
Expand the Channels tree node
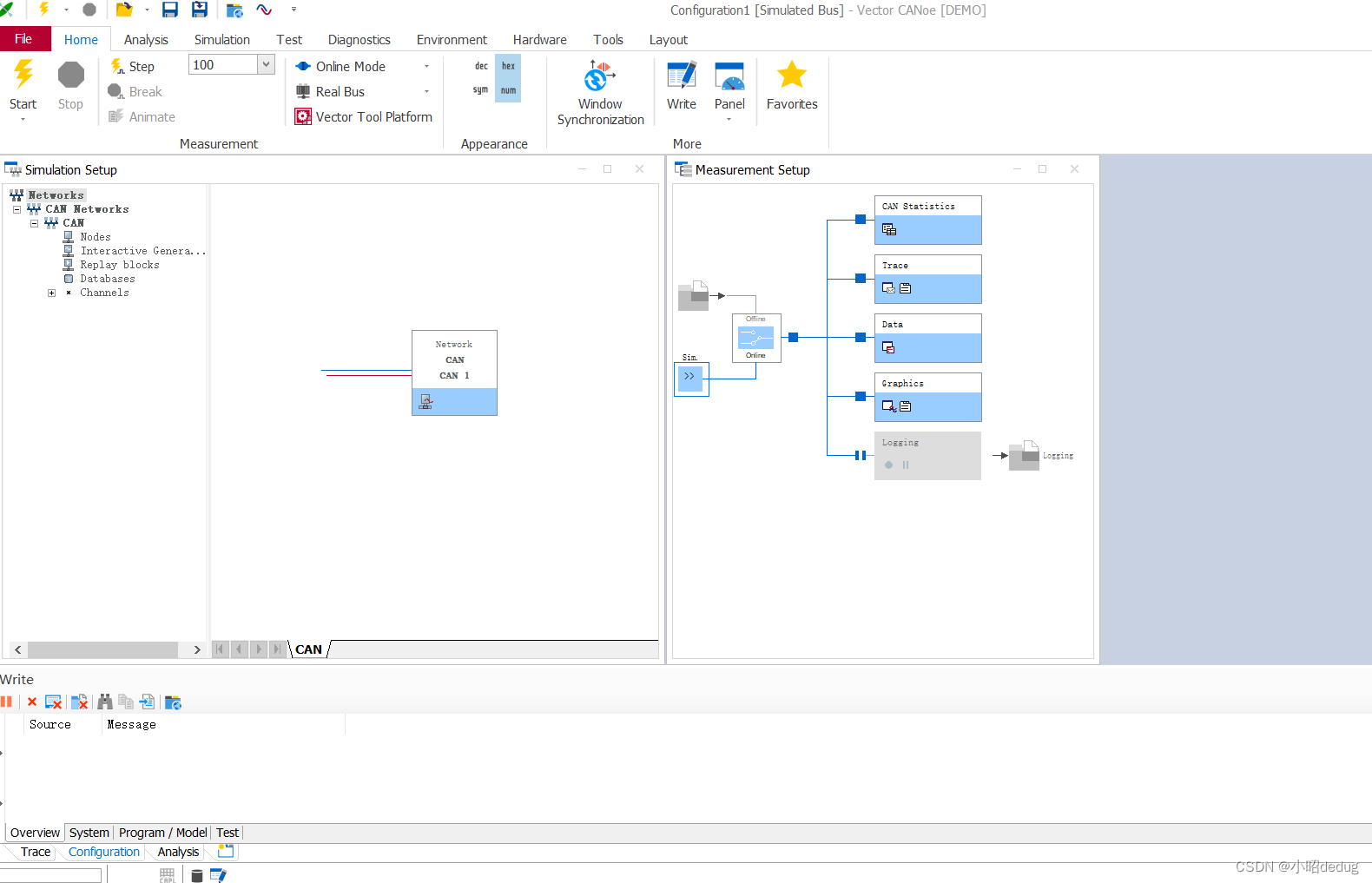(51, 293)
